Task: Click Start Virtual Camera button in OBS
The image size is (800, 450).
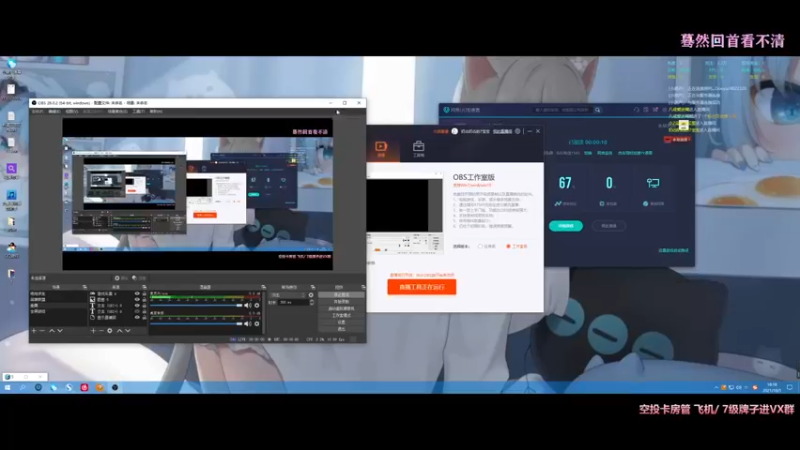Action: [341, 309]
